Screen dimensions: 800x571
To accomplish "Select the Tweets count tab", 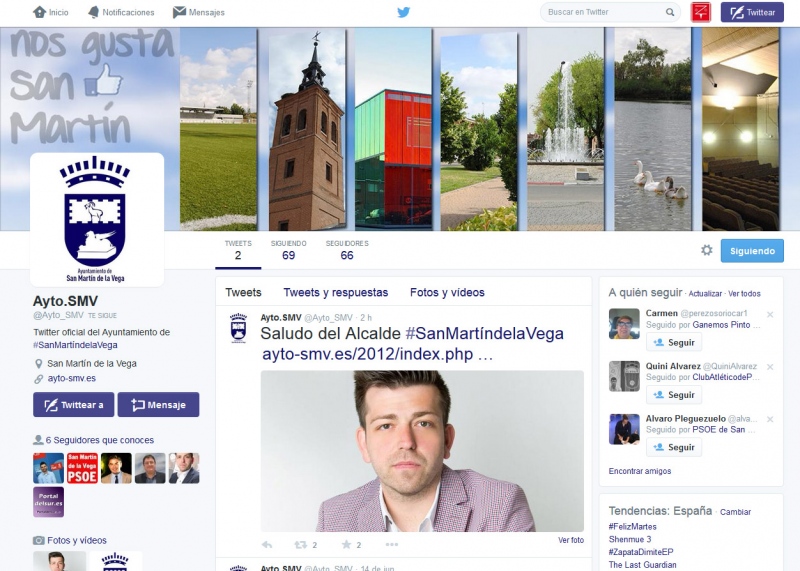I will 238,251.
